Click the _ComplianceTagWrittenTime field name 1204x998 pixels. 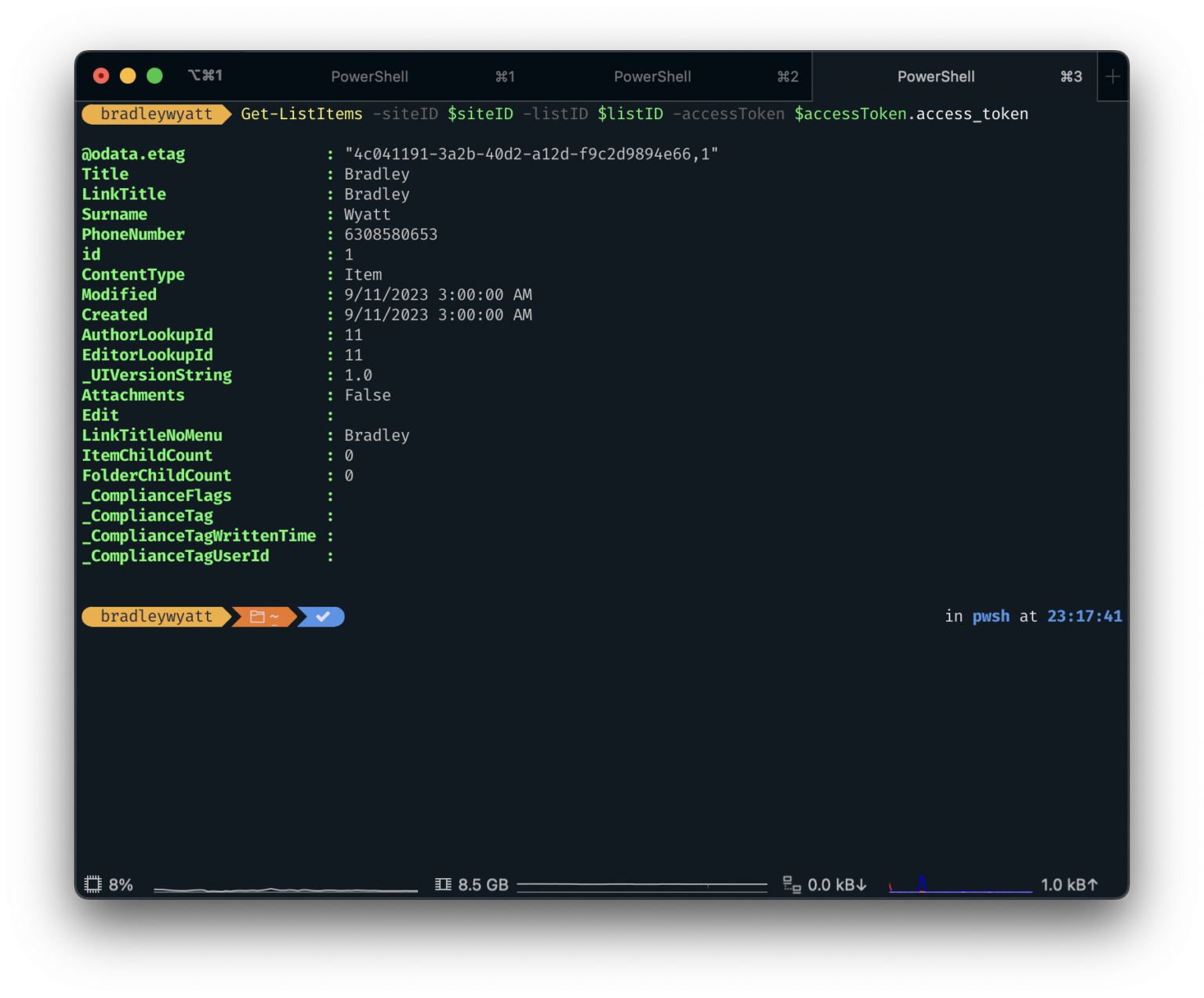tap(199, 536)
